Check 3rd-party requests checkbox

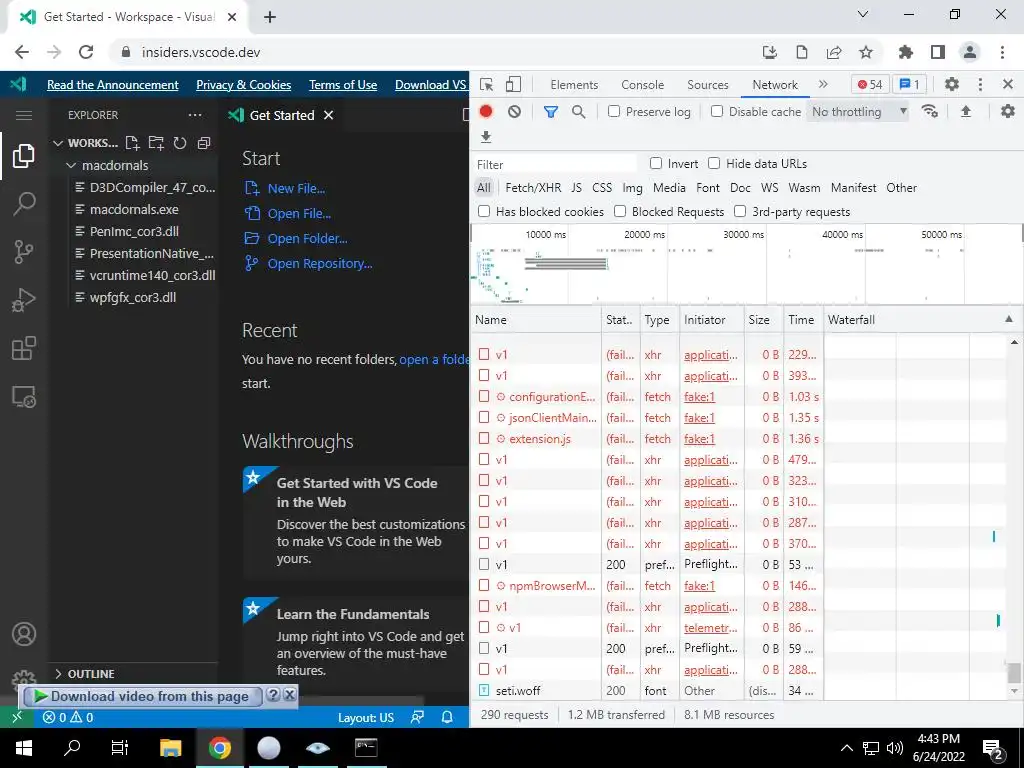pos(740,211)
